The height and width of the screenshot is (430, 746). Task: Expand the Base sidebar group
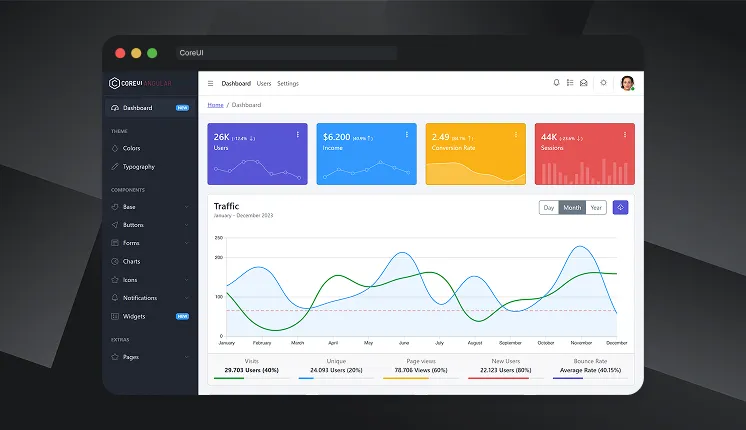(150, 207)
